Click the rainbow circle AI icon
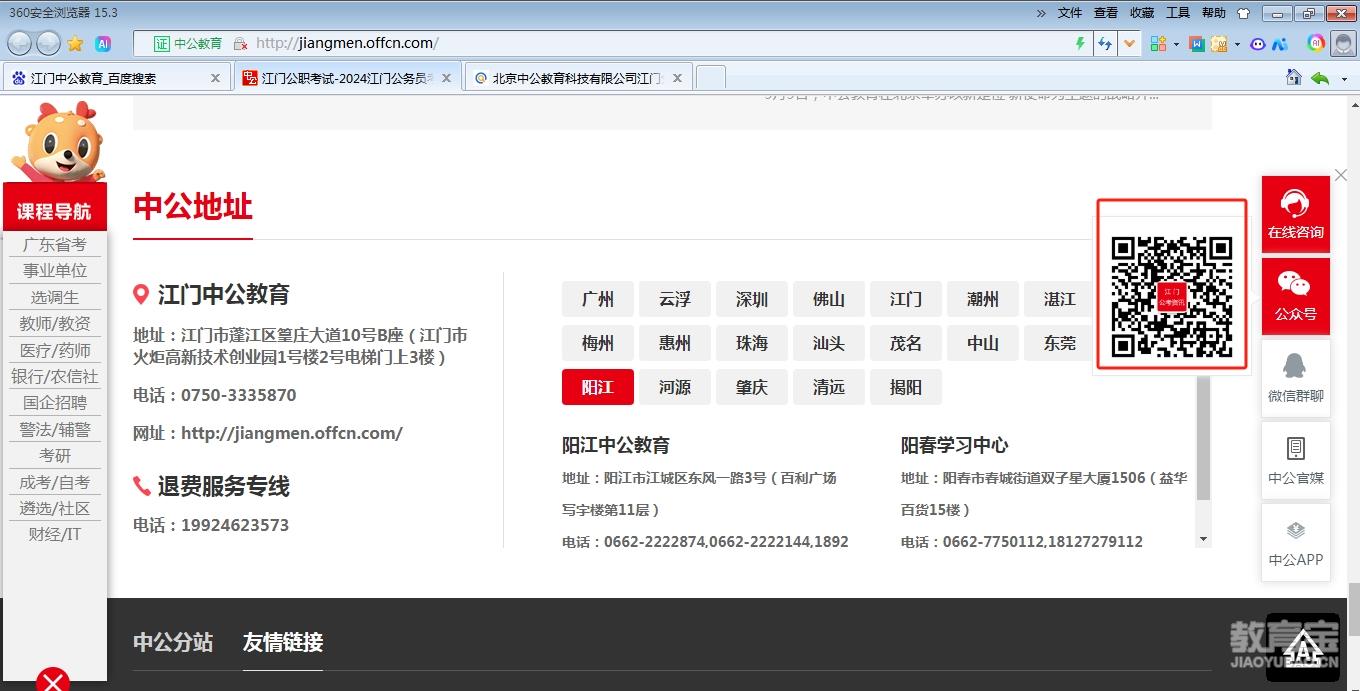The height and width of the screenshot is (691, 1360). [1316, 43]
